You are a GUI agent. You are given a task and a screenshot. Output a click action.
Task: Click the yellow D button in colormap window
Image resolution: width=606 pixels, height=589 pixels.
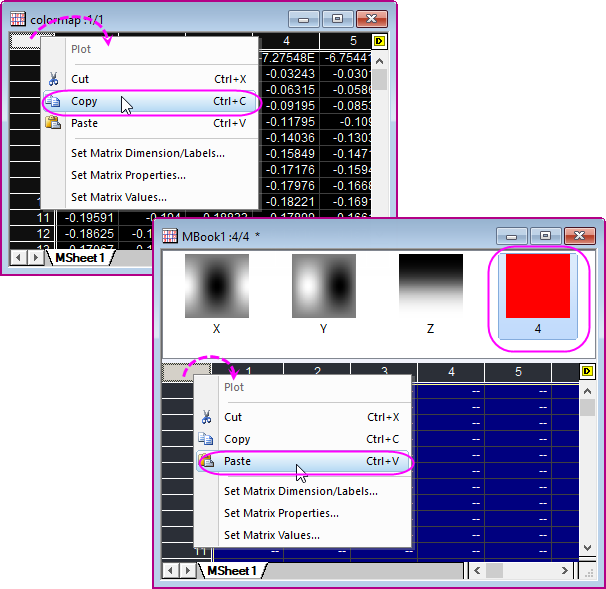(379, 41)
